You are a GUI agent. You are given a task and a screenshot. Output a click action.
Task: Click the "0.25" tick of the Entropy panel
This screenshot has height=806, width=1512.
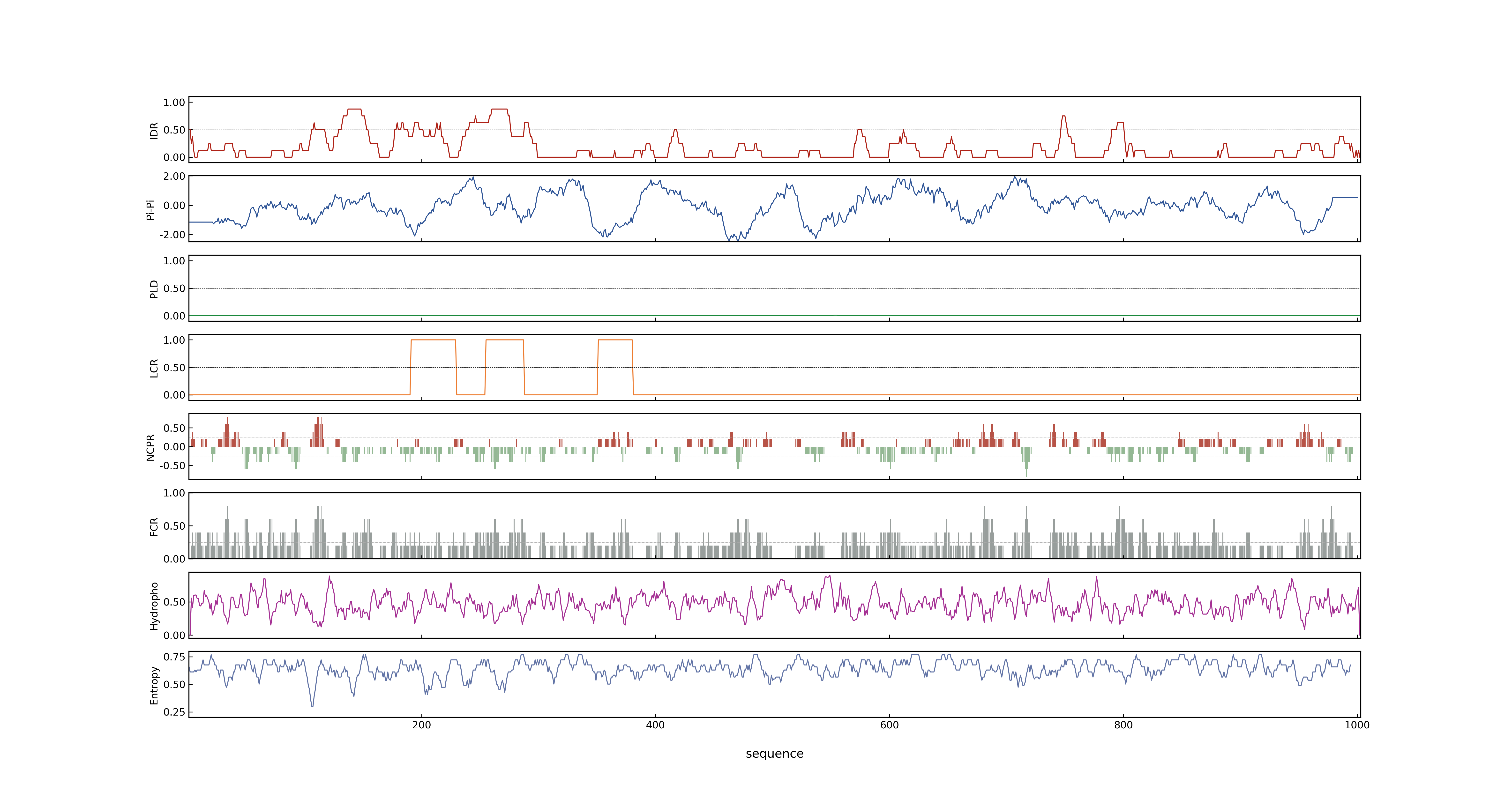click(174, 712)
